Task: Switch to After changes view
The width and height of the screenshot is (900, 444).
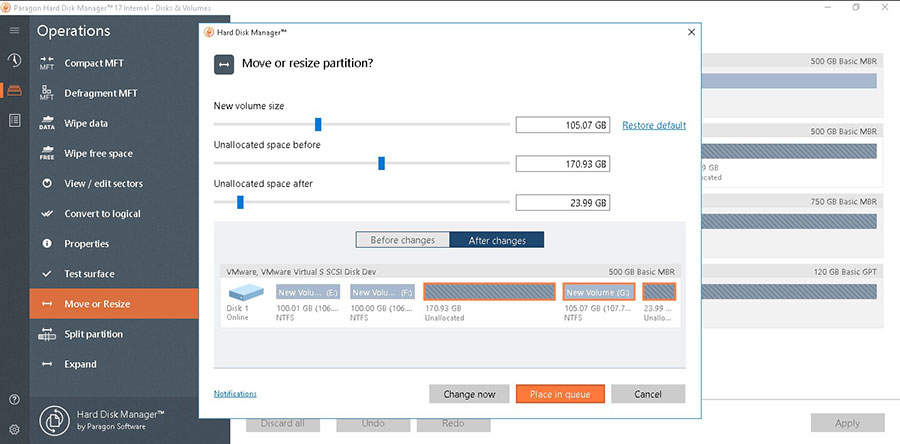Action: pyautogui.click(x=497, y=240)
